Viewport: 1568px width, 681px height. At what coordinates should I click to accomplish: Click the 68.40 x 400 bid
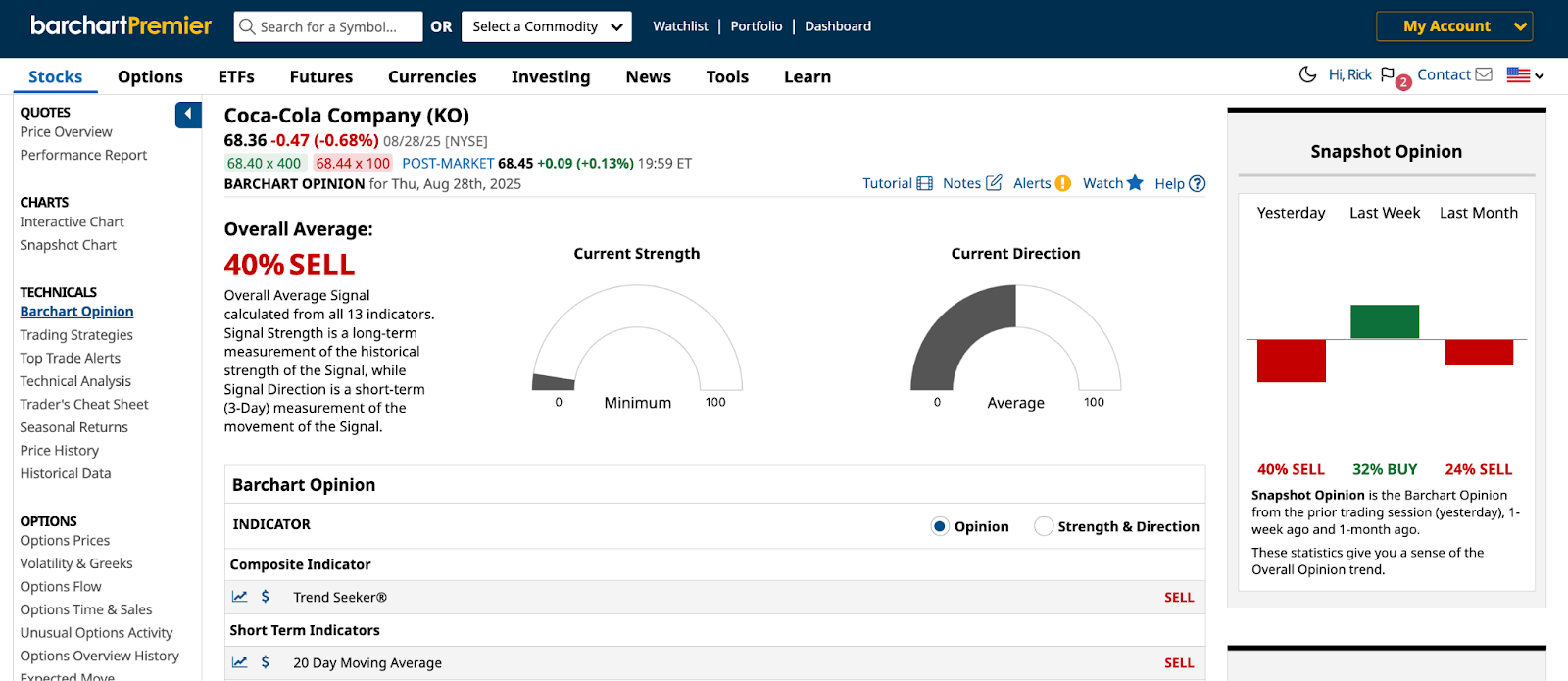[264, 164]
